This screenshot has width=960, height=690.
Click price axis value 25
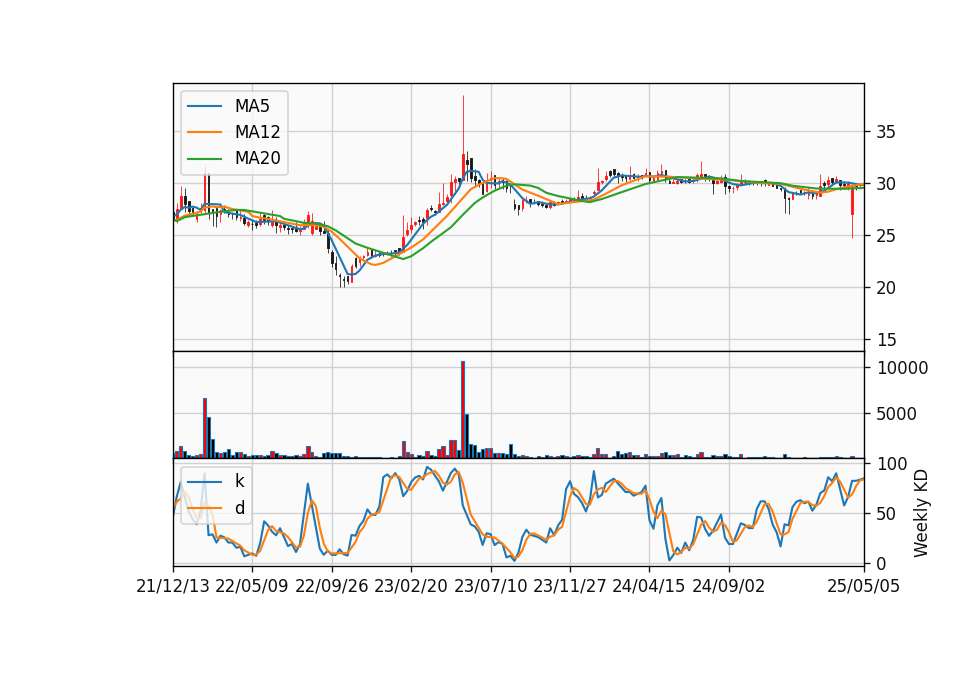(885, 236)
